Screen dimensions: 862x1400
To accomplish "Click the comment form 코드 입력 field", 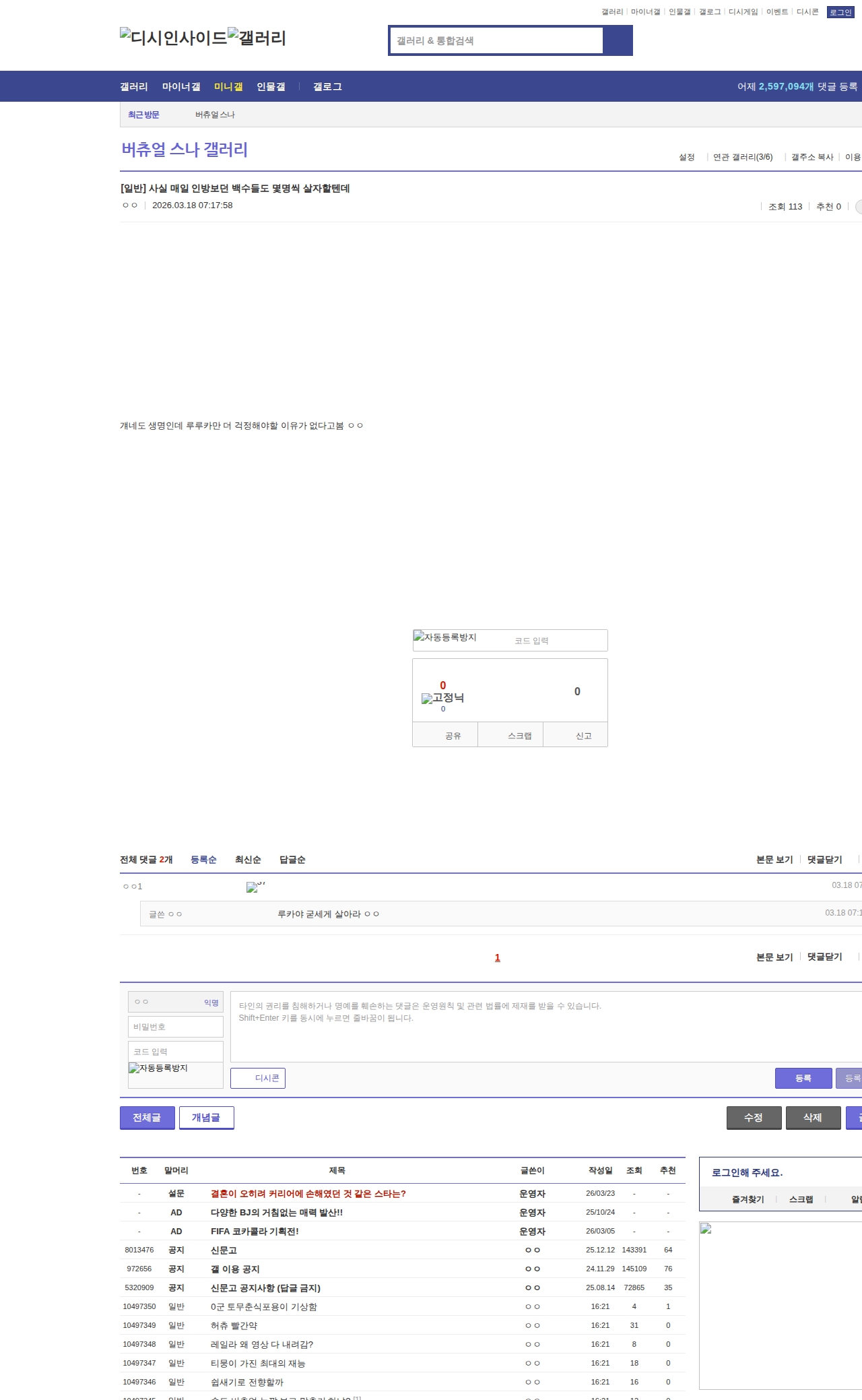I will [x=176, y=1052].
